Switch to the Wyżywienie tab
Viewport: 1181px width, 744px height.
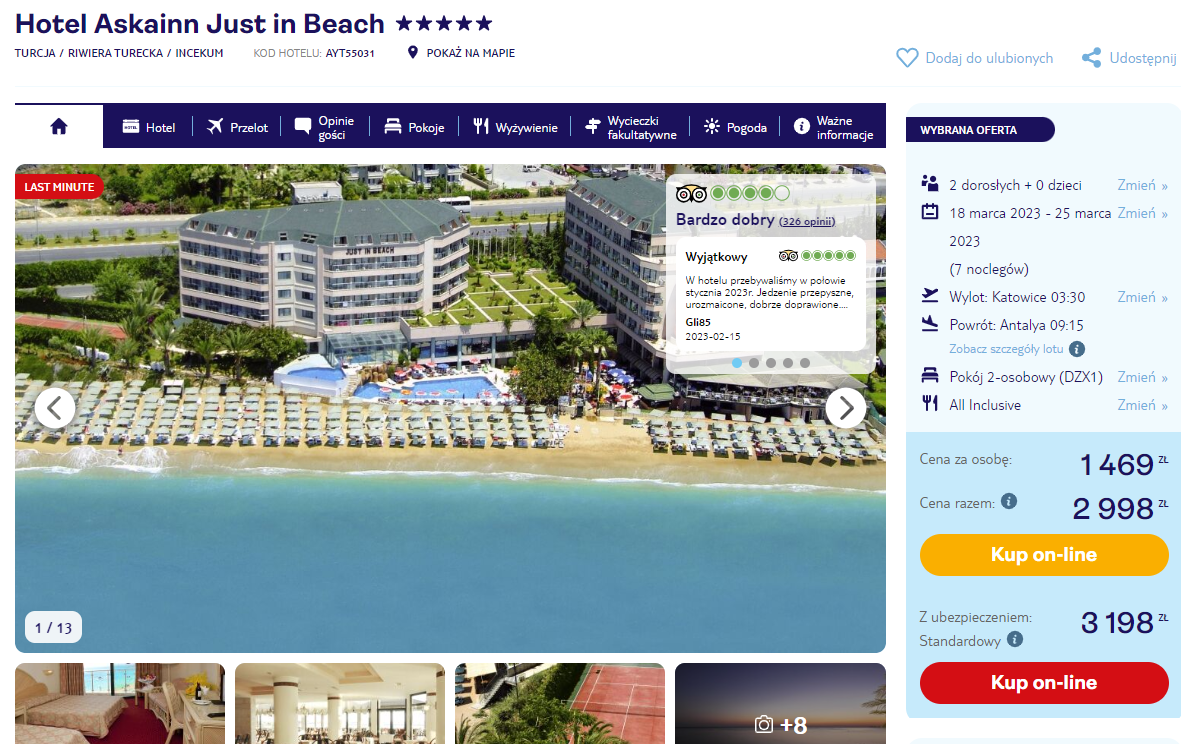(x=515, y=127)
